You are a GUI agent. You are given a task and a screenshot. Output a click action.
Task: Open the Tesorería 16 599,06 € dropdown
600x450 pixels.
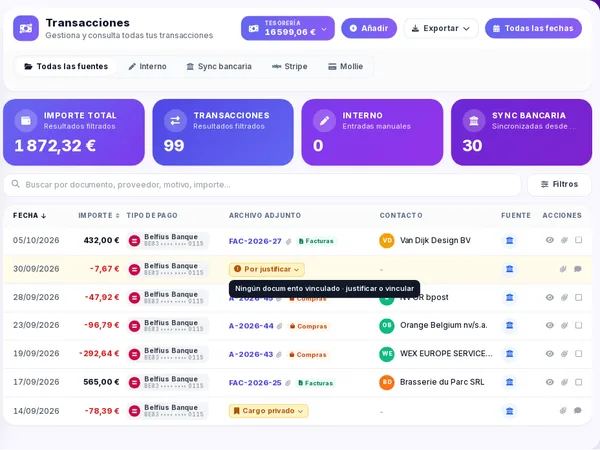(288, 28)
